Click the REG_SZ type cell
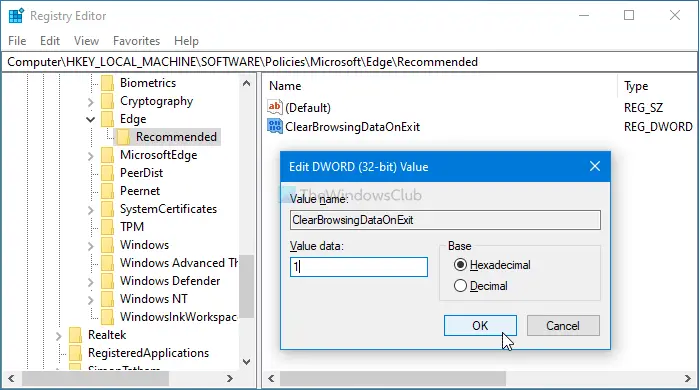The image size is (700, 390). tap(643, 108)
